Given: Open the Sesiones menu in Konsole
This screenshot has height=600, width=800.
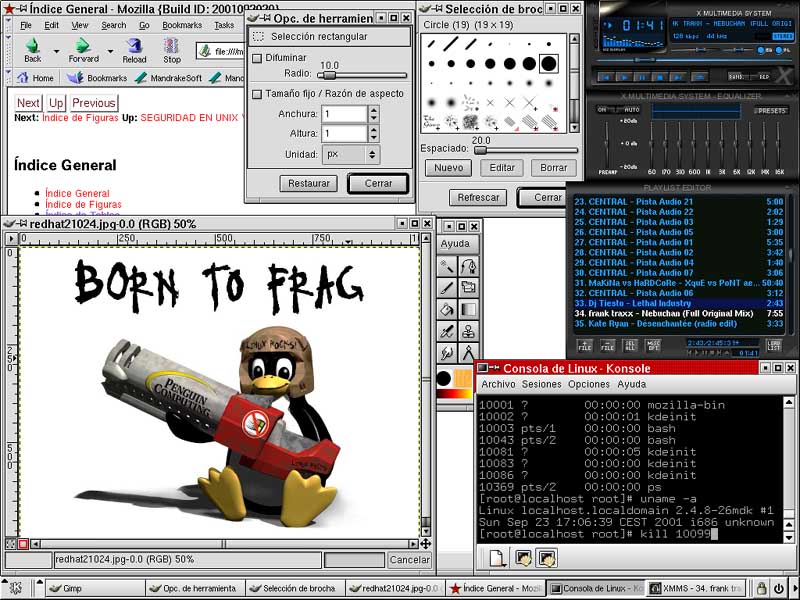Looking at the screenshot, I should coord(541,384).
